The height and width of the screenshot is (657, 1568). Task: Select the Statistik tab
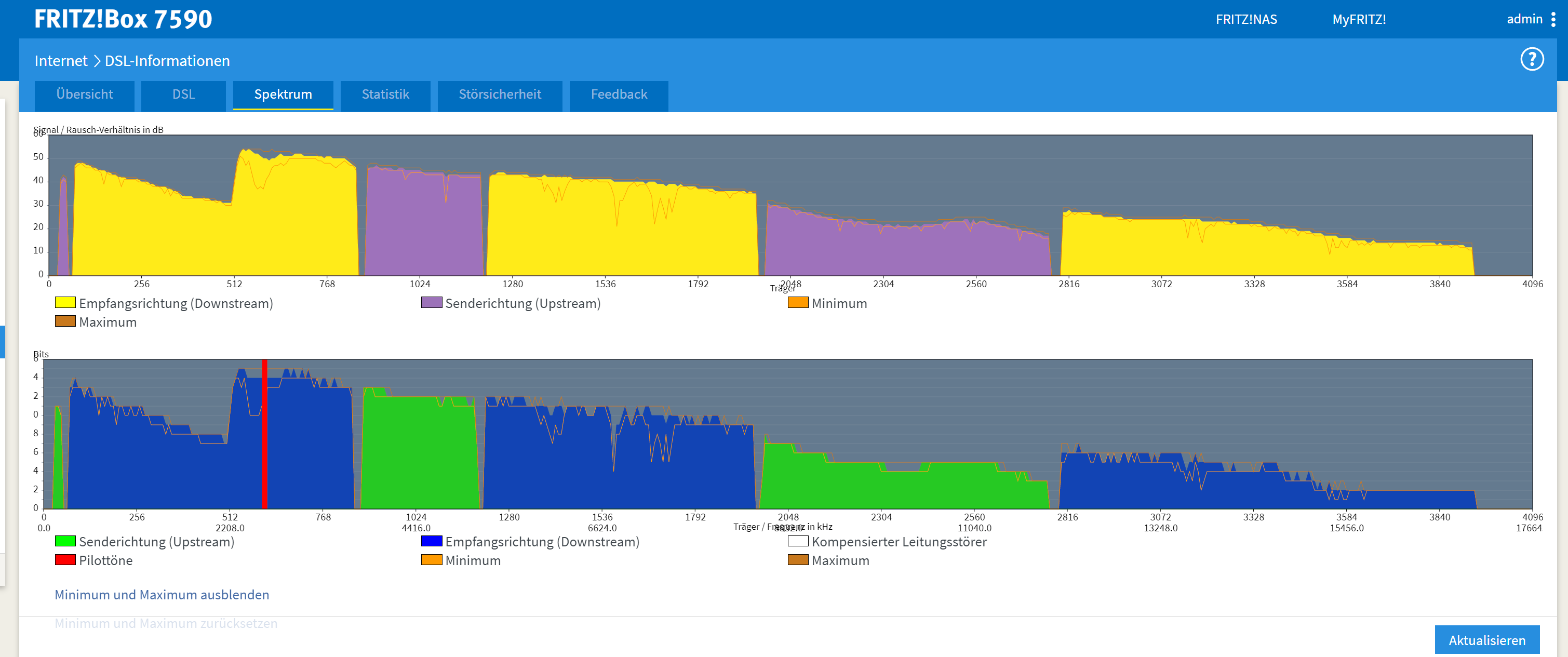385,95
